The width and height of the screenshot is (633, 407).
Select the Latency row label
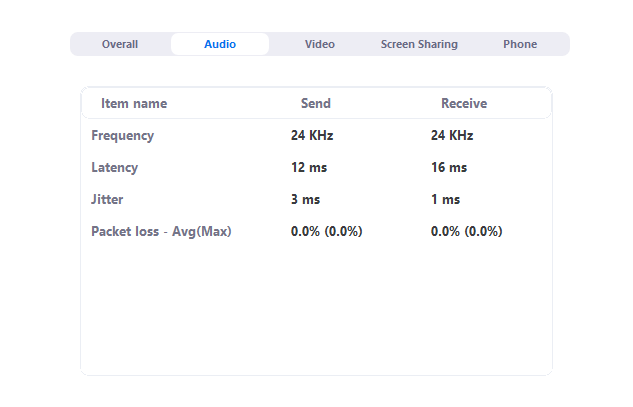[x=115, y=168]
